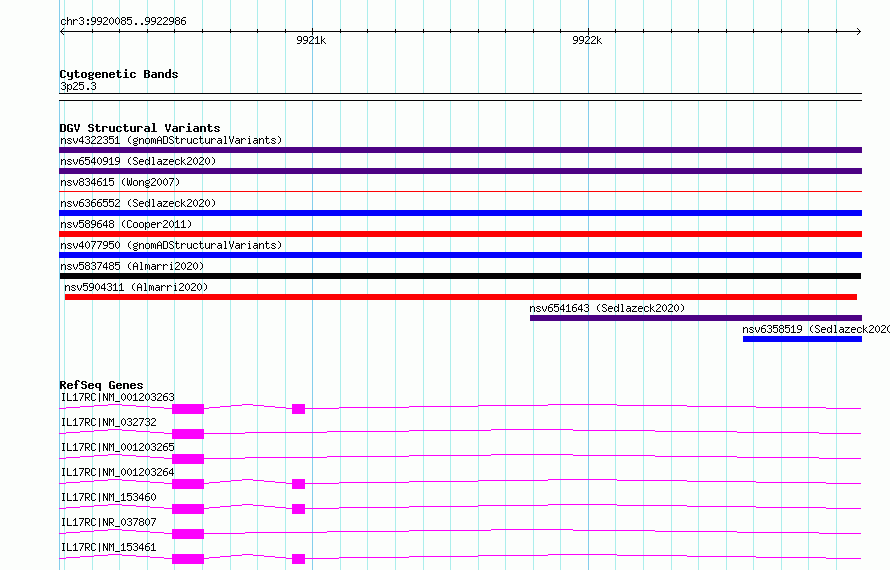Click the small exon of NM_153460
Image resolution: width=890 pixels, height=570 pixels.
pos(299,509)
